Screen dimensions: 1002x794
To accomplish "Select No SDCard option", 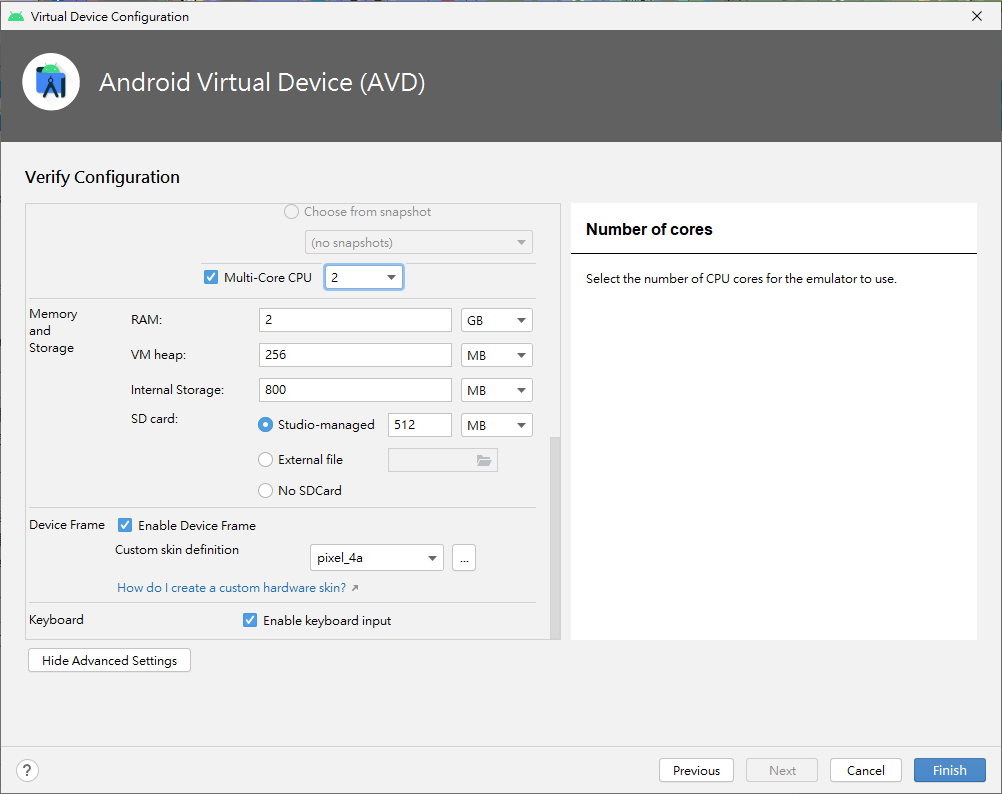I will point(265,491).
